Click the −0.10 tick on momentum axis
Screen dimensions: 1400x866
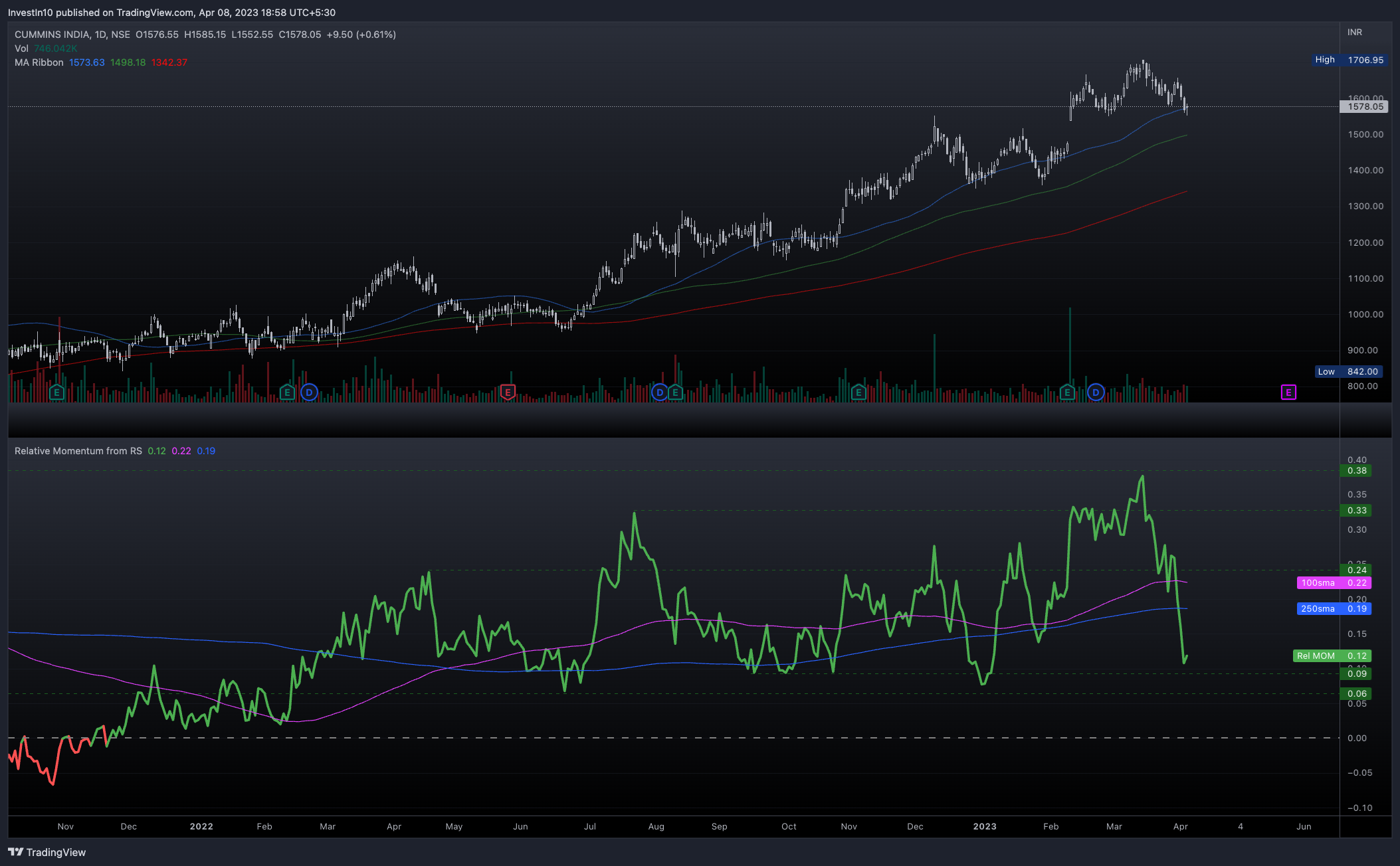click(1359, 808)
